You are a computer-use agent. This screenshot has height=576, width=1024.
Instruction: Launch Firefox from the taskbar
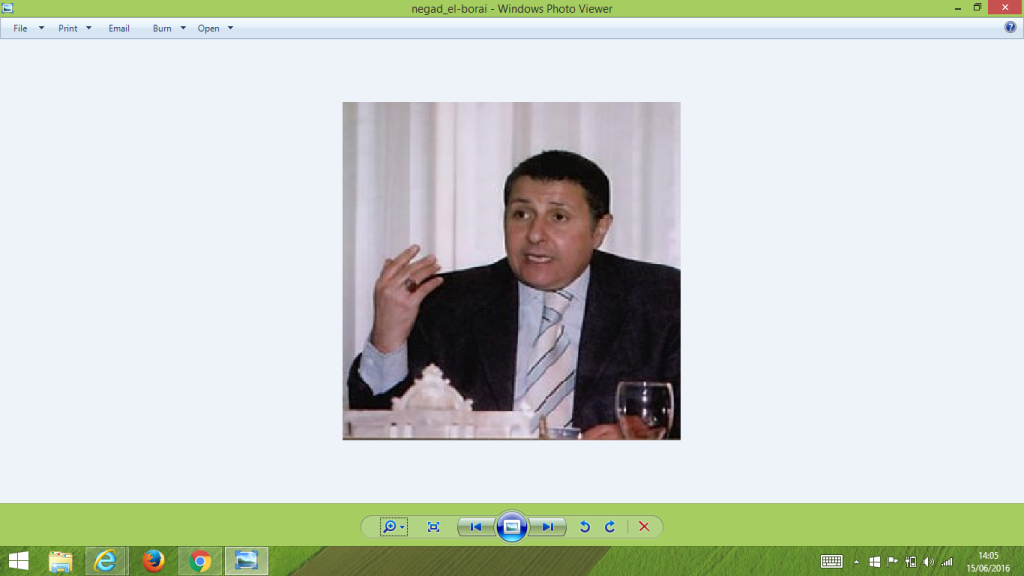click(153, 561)
